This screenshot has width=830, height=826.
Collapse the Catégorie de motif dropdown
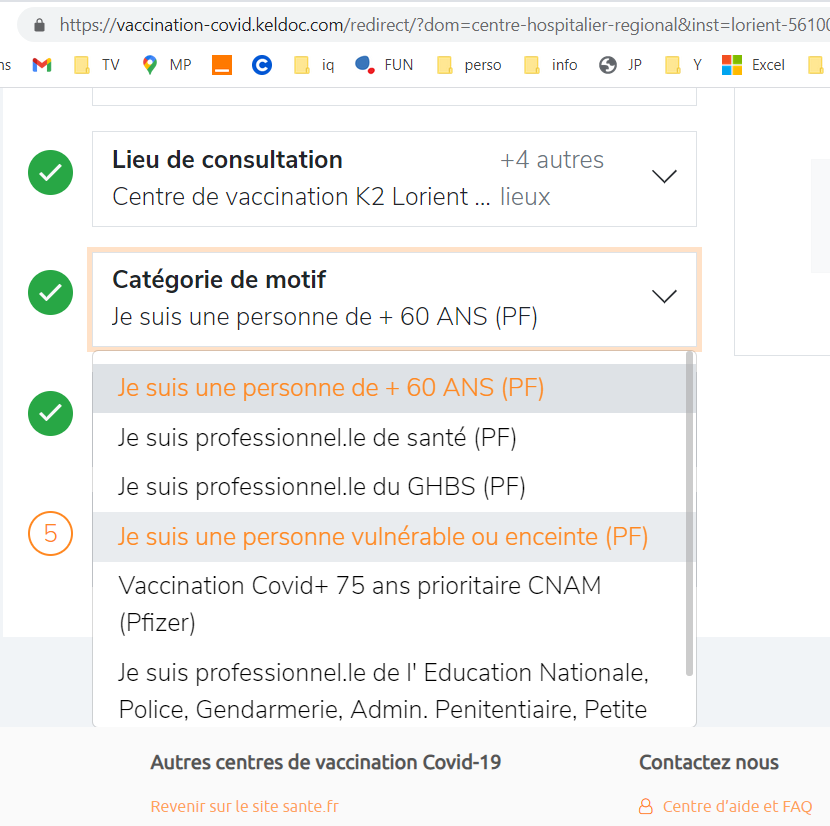coord(664,296)
